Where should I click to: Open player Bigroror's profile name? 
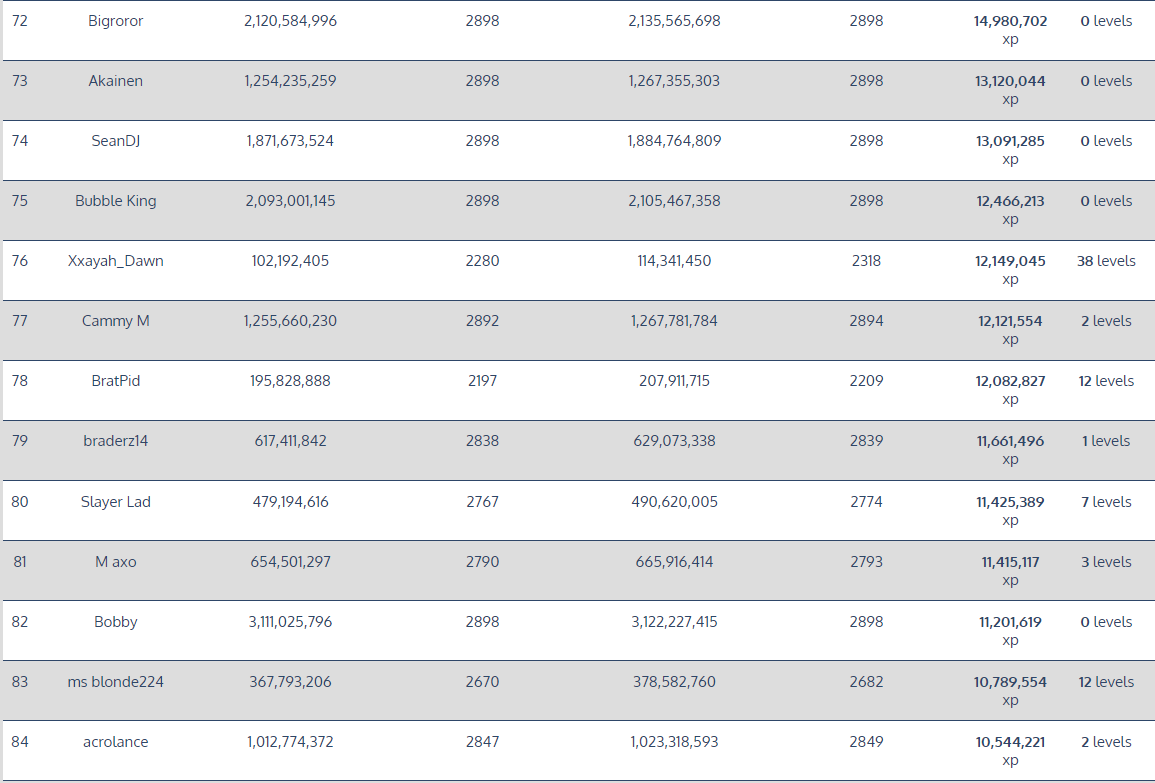click(116, 21)
